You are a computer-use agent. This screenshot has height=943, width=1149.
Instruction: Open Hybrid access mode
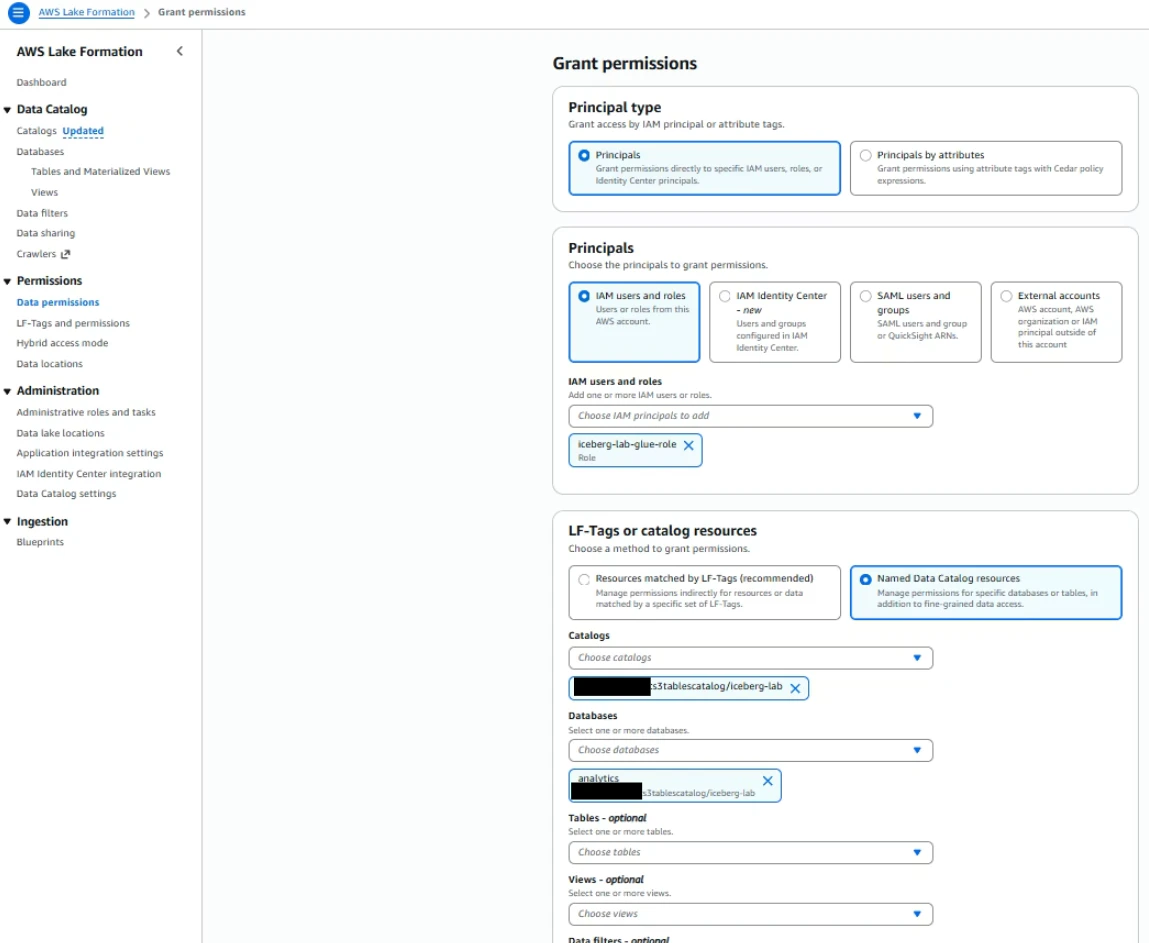tap(62, 343)
